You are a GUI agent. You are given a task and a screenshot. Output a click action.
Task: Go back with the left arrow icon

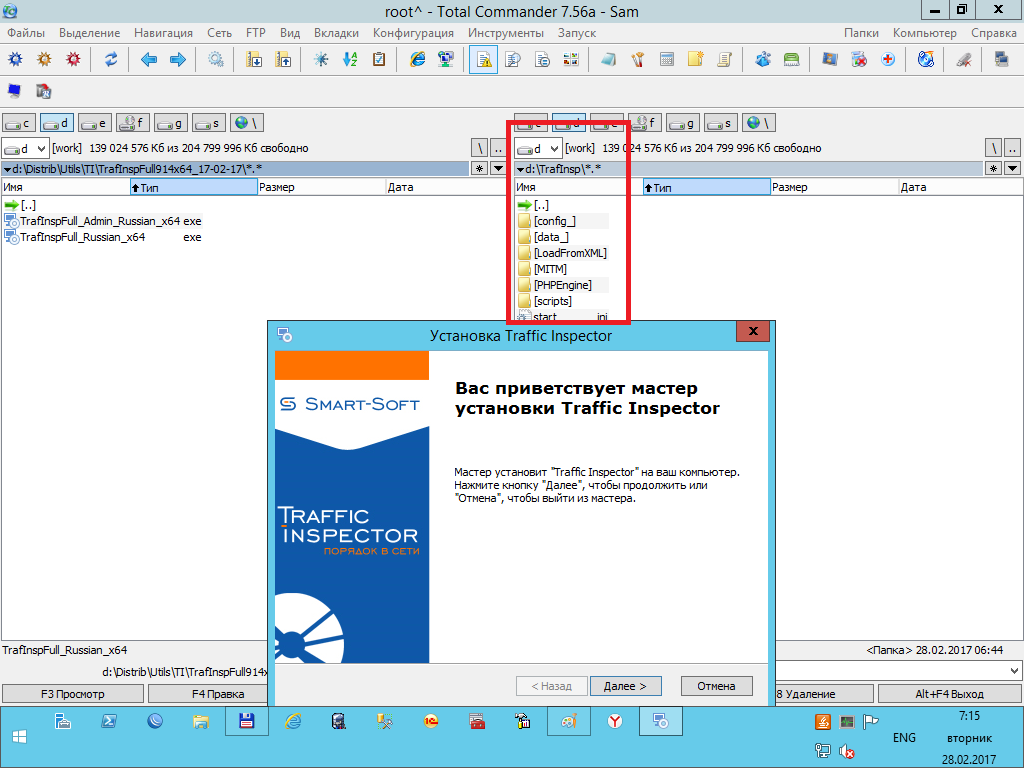pos(149,60)
